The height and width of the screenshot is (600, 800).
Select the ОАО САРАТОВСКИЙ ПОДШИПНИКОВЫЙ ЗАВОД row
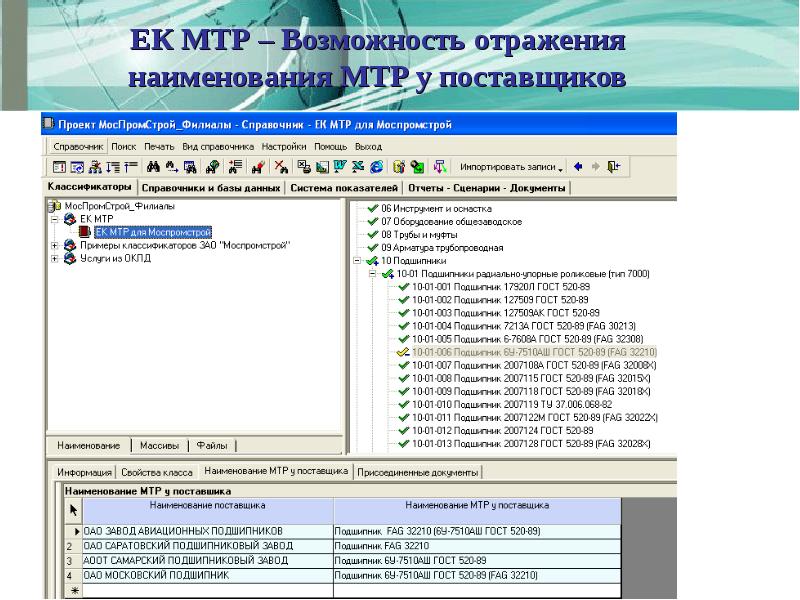(x=198, y=546)
